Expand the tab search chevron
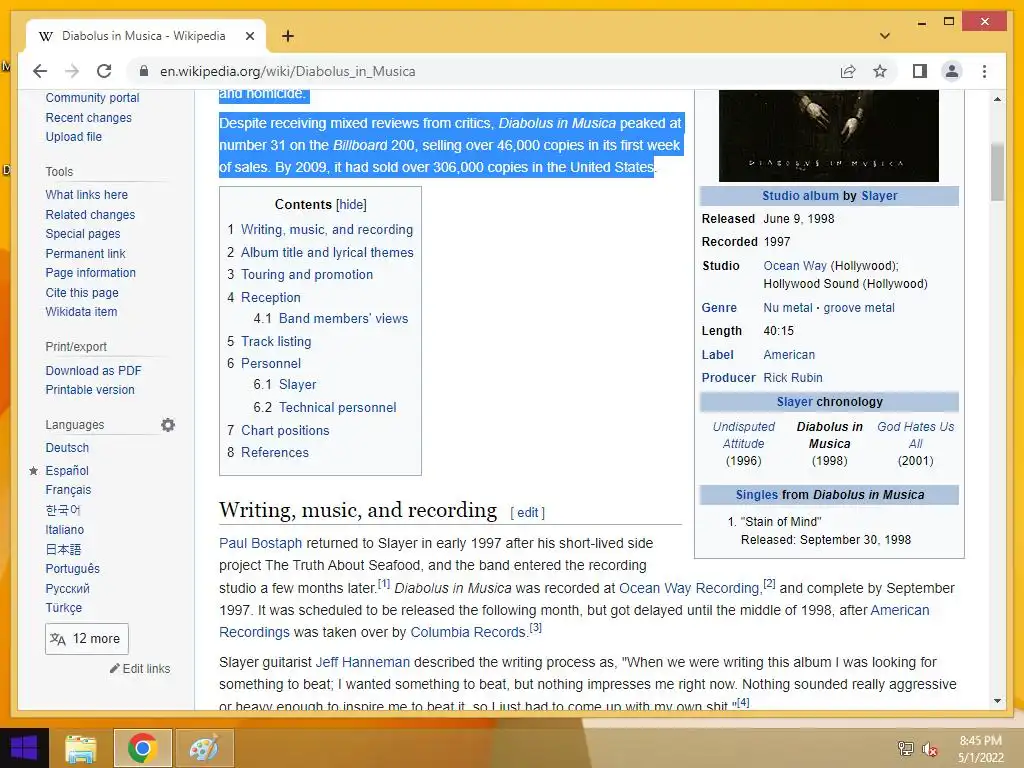This screenshot has height=768, width=1024. pyautogui.click(x=885, y=36)
